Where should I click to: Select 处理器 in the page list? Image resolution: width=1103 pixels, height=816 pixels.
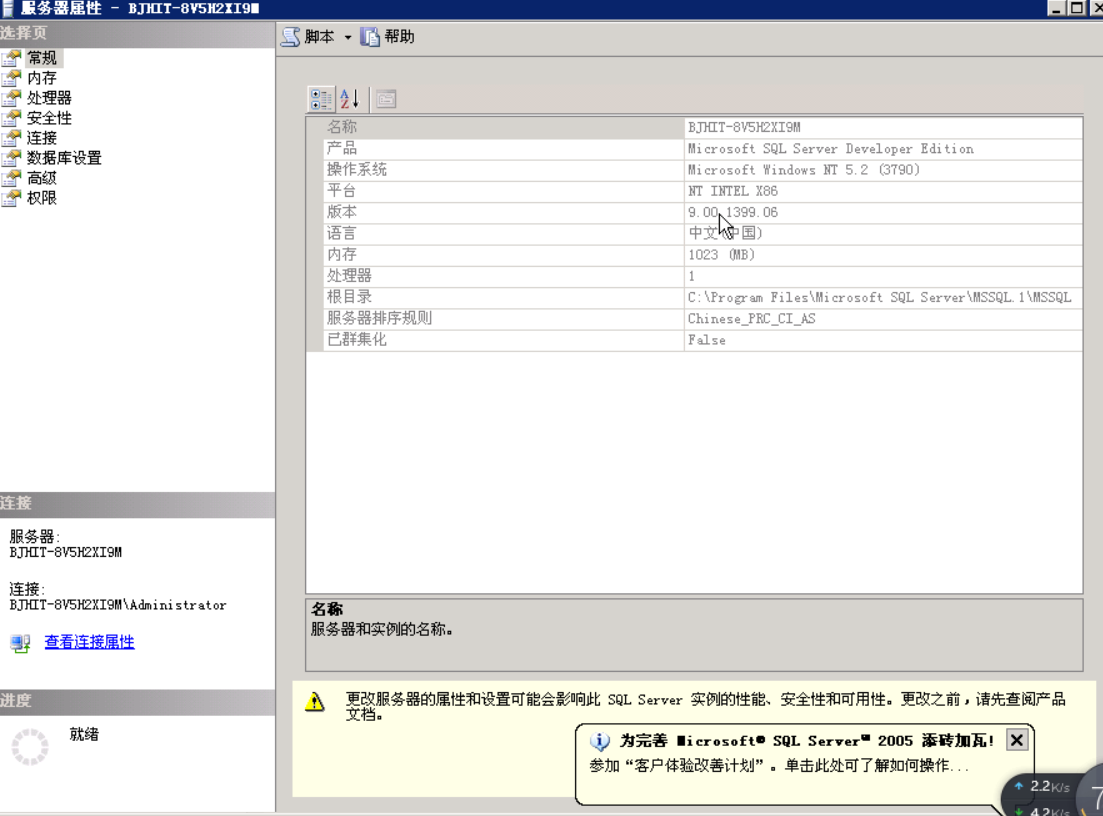point(49,98)
